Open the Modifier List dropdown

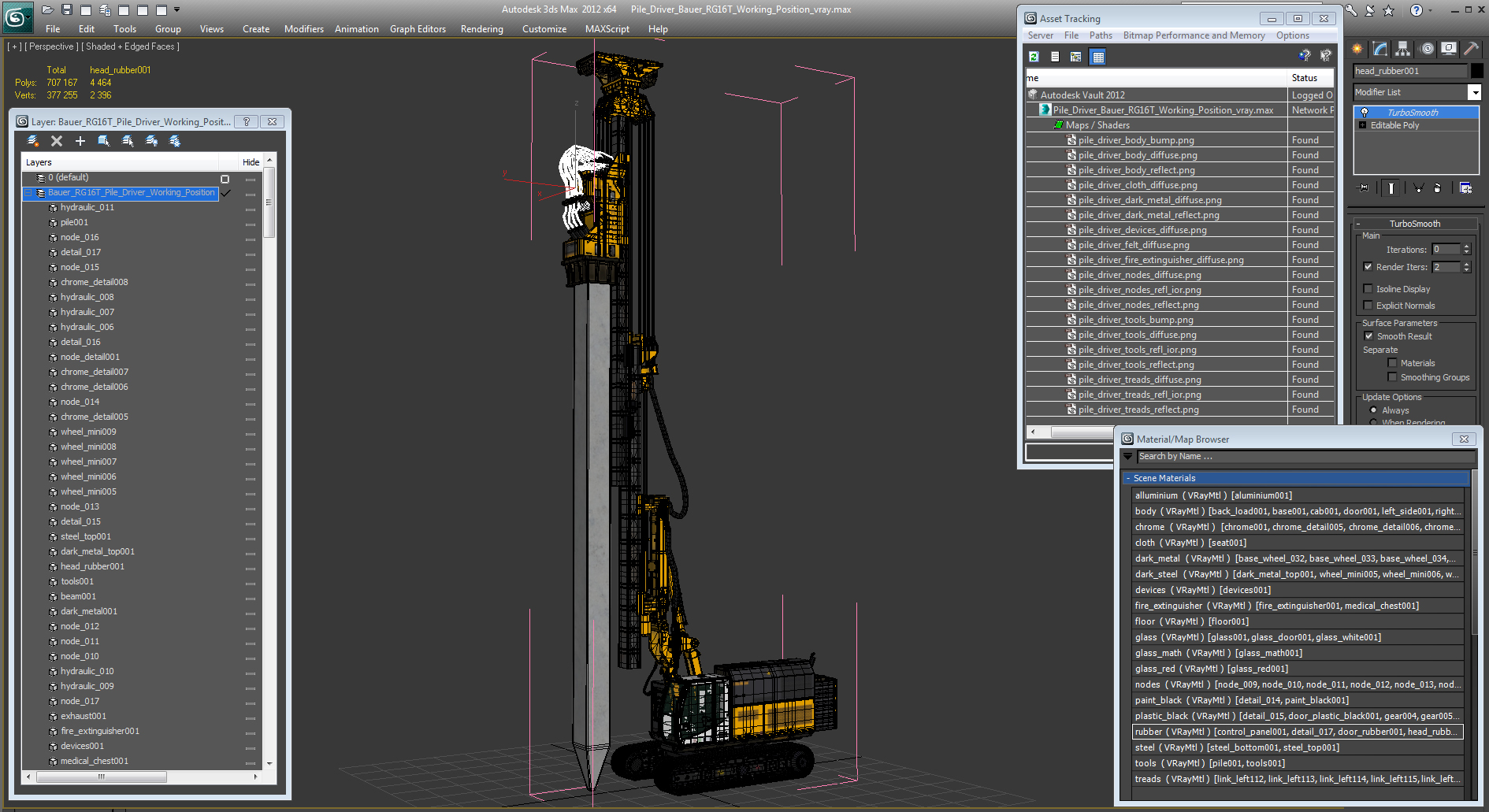[x=1474, y=93]
